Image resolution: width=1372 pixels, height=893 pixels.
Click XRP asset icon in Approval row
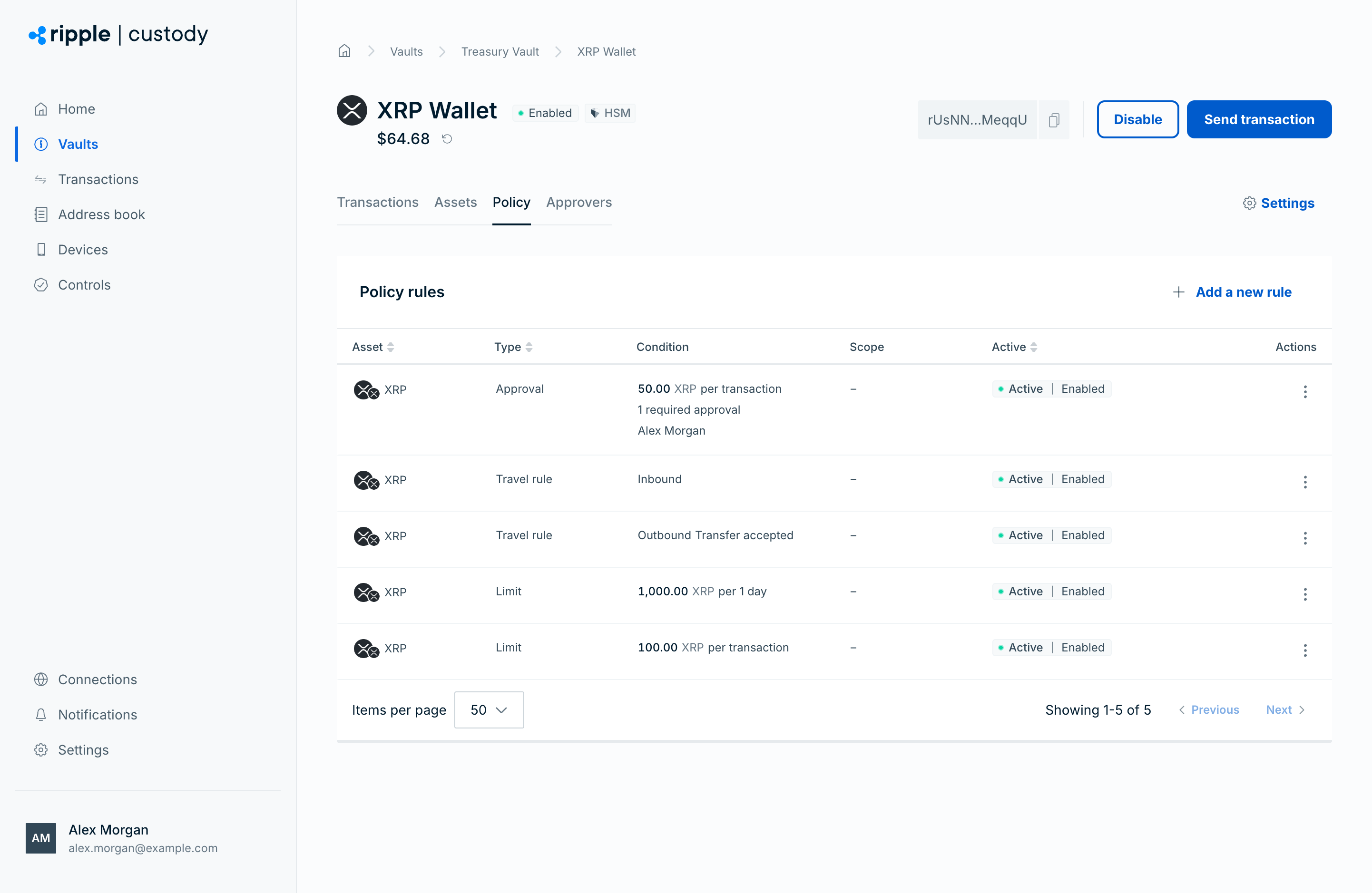click(x=366, y=390)
